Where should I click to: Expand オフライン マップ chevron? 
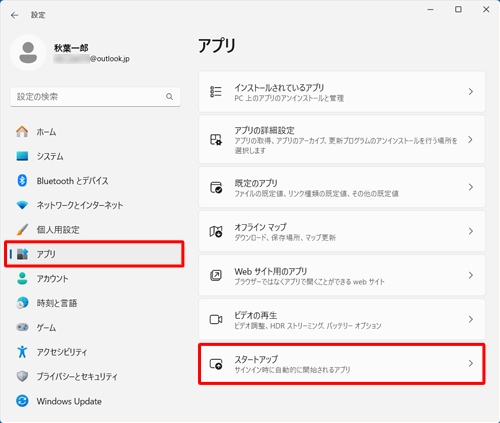471,231
